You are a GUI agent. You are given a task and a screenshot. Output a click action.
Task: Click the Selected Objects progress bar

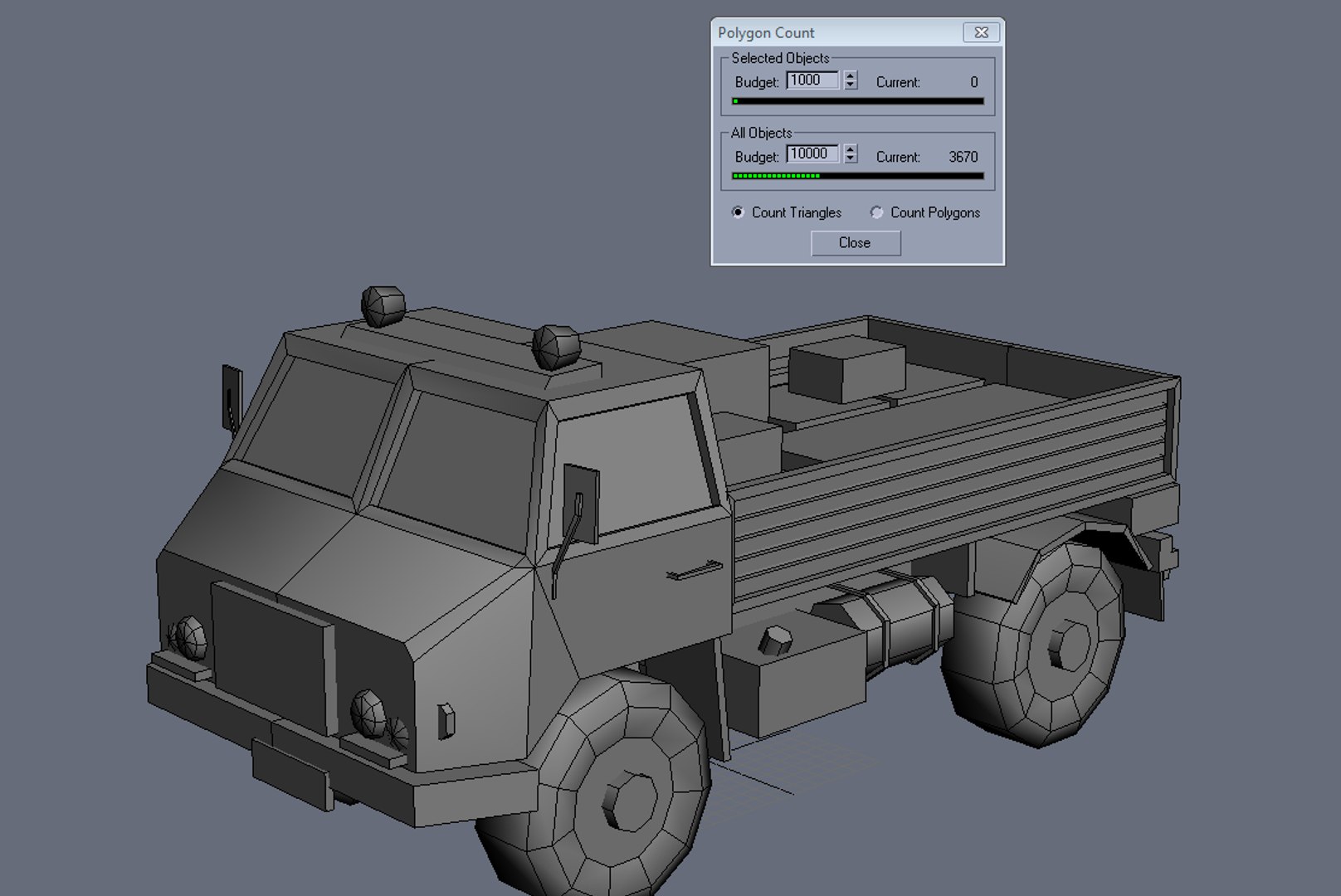tap(858, 101)
